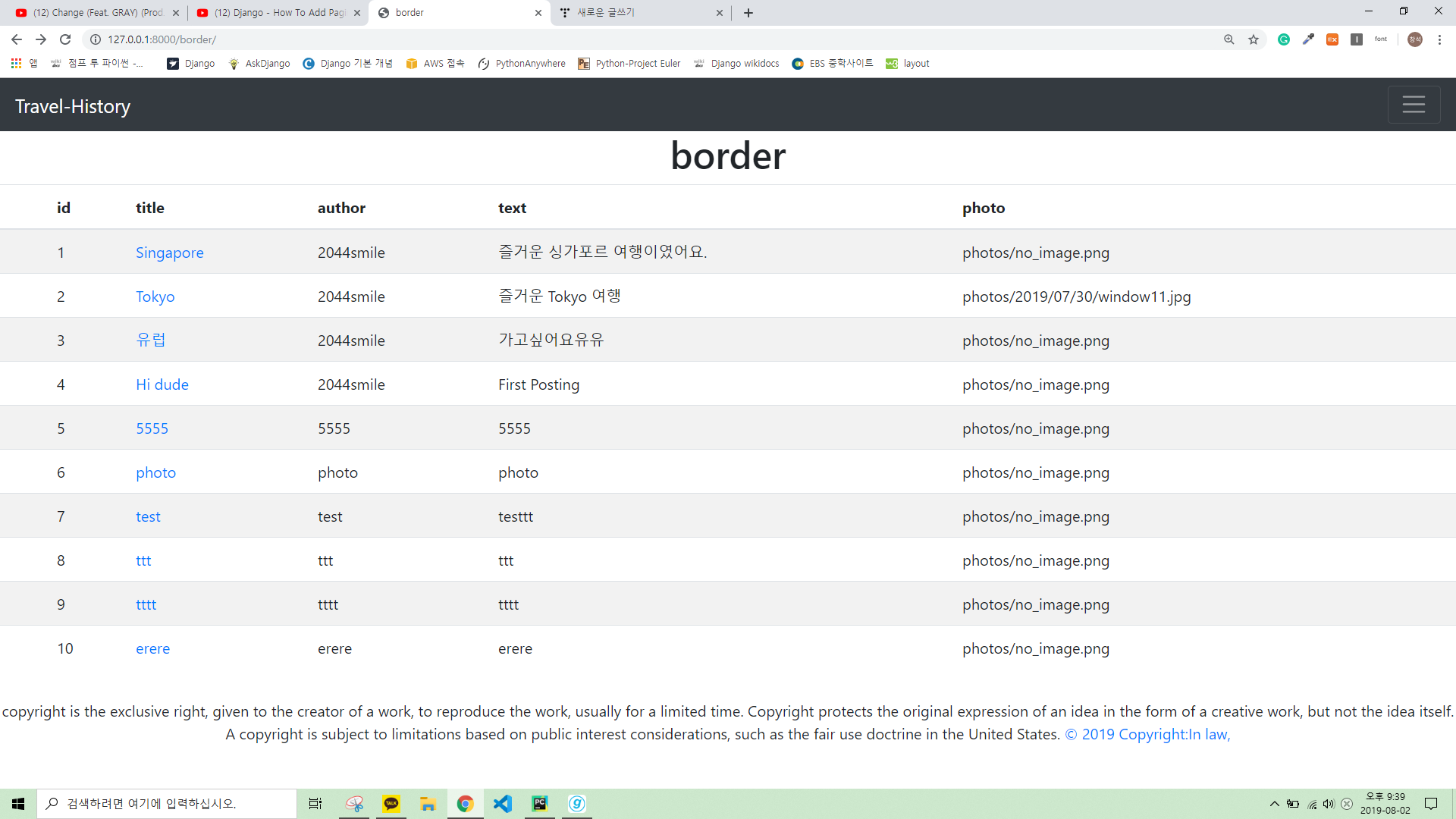Open the Singapore post link
1456x819 pixels.
(169, 253)
